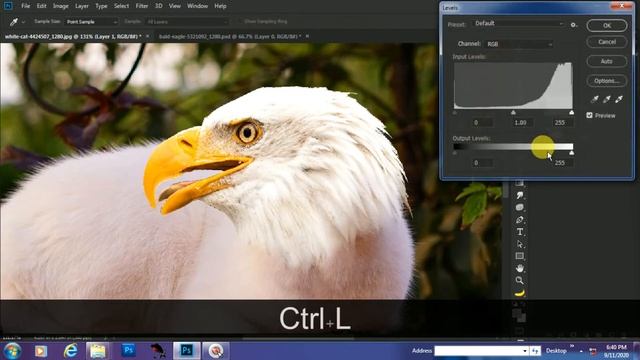640x360 pixels.
Task: Click the output shadow value field 0
Action: coord(482,163)
